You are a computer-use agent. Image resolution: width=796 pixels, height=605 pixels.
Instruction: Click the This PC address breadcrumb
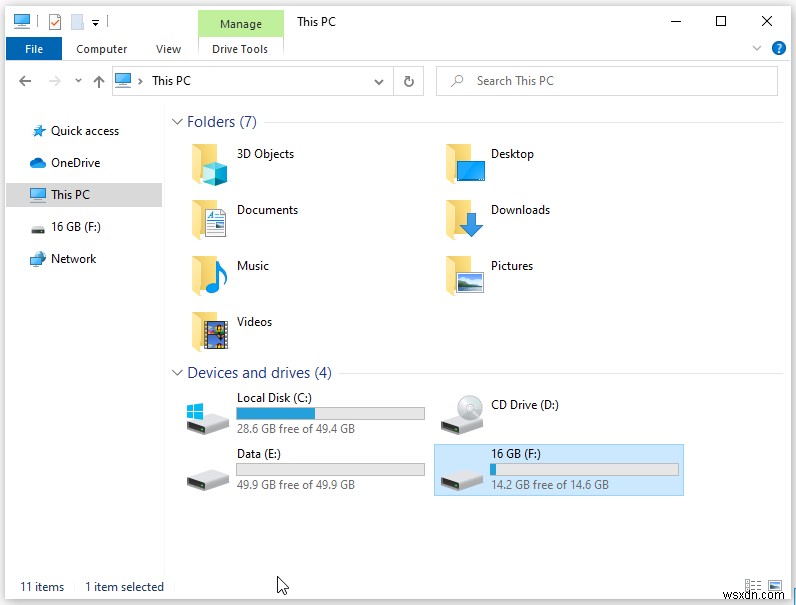(x=172, y=81)
